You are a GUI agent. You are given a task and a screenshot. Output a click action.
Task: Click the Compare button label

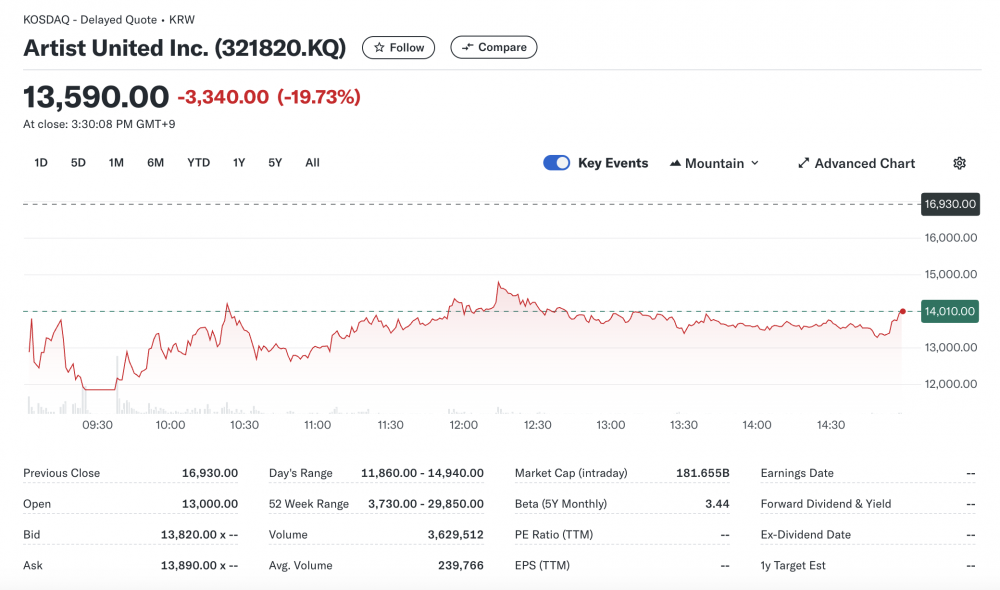[x=503, y=47]
